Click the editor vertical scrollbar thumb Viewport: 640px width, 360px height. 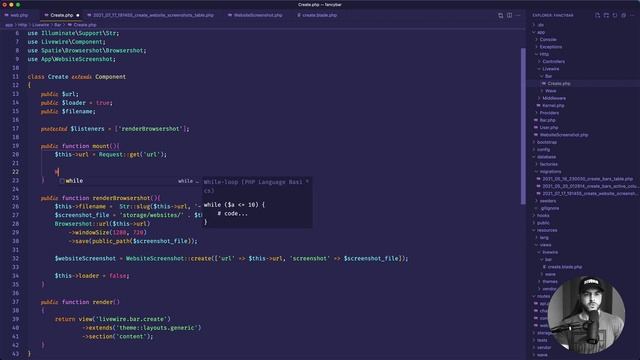click(x=523, y=126)
